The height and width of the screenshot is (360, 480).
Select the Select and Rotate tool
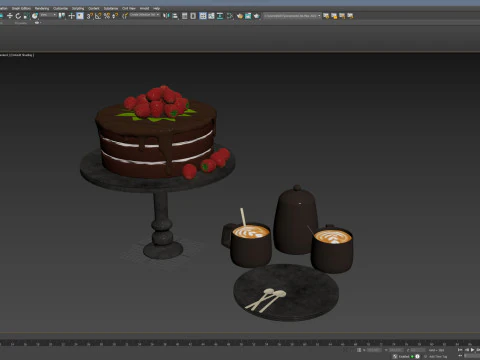point(18,16)
